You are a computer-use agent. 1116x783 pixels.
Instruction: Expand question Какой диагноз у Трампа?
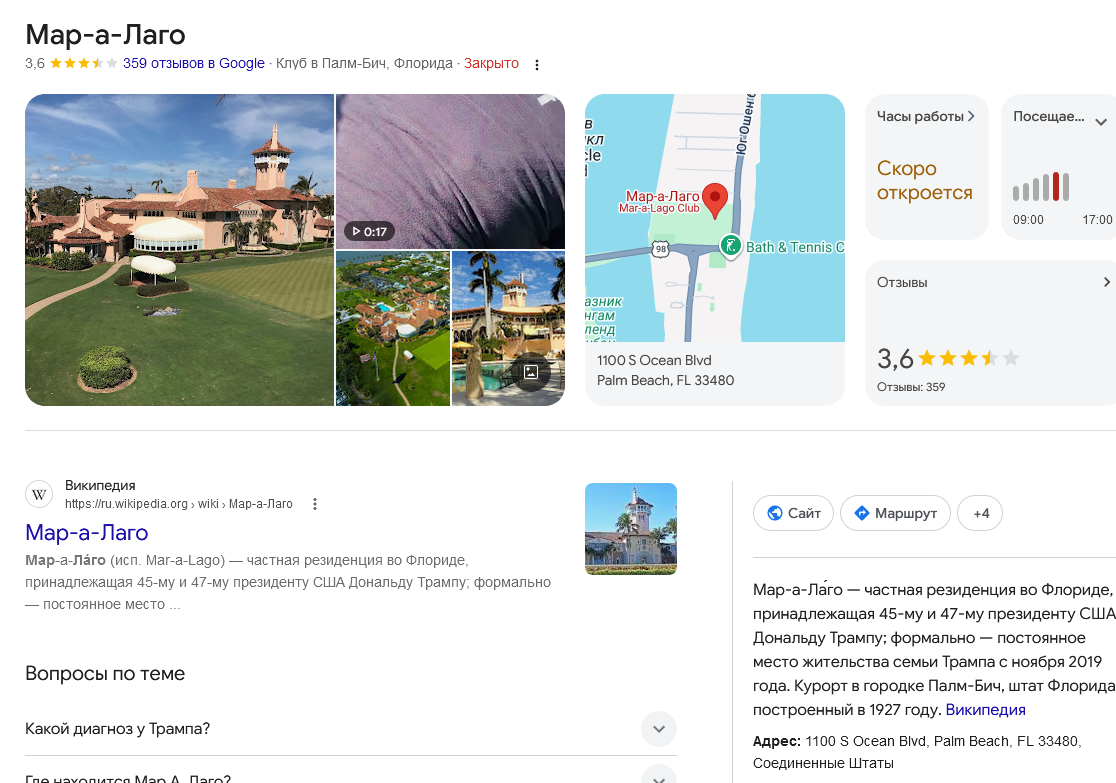[x=350, y=728]
